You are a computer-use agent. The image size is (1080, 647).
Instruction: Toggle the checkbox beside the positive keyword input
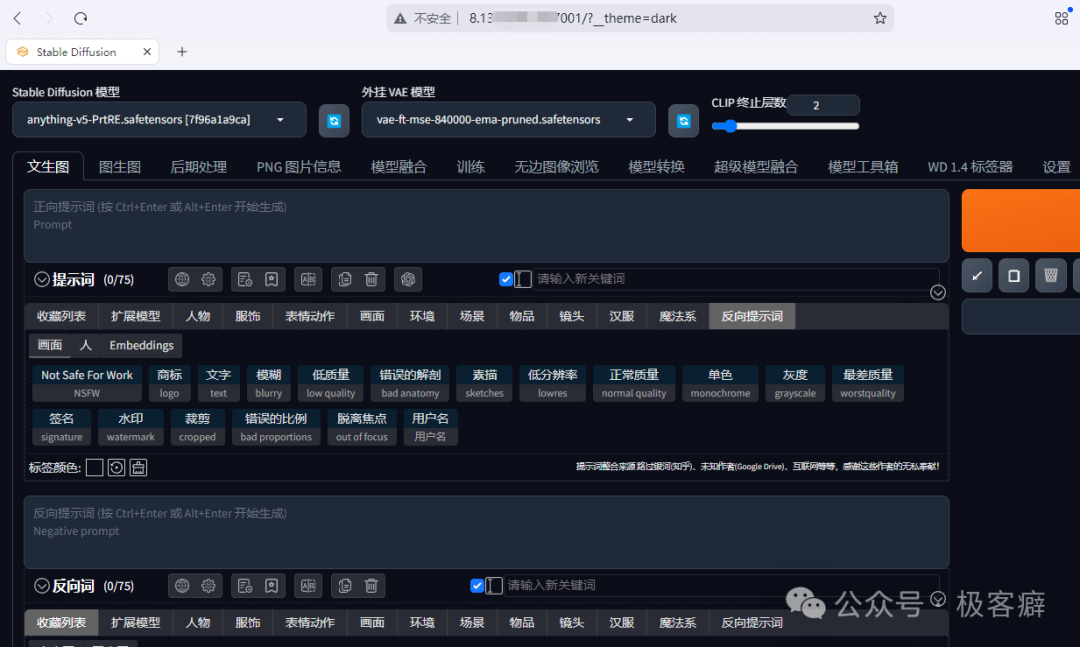coord(506,279)
